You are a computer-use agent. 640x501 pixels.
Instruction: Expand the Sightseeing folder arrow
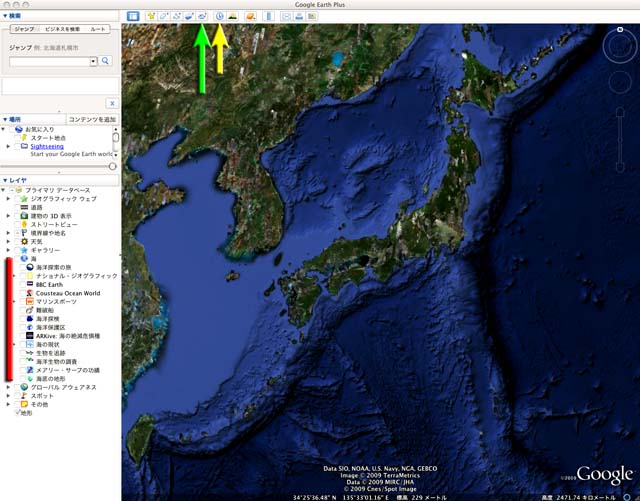[8, 146]
